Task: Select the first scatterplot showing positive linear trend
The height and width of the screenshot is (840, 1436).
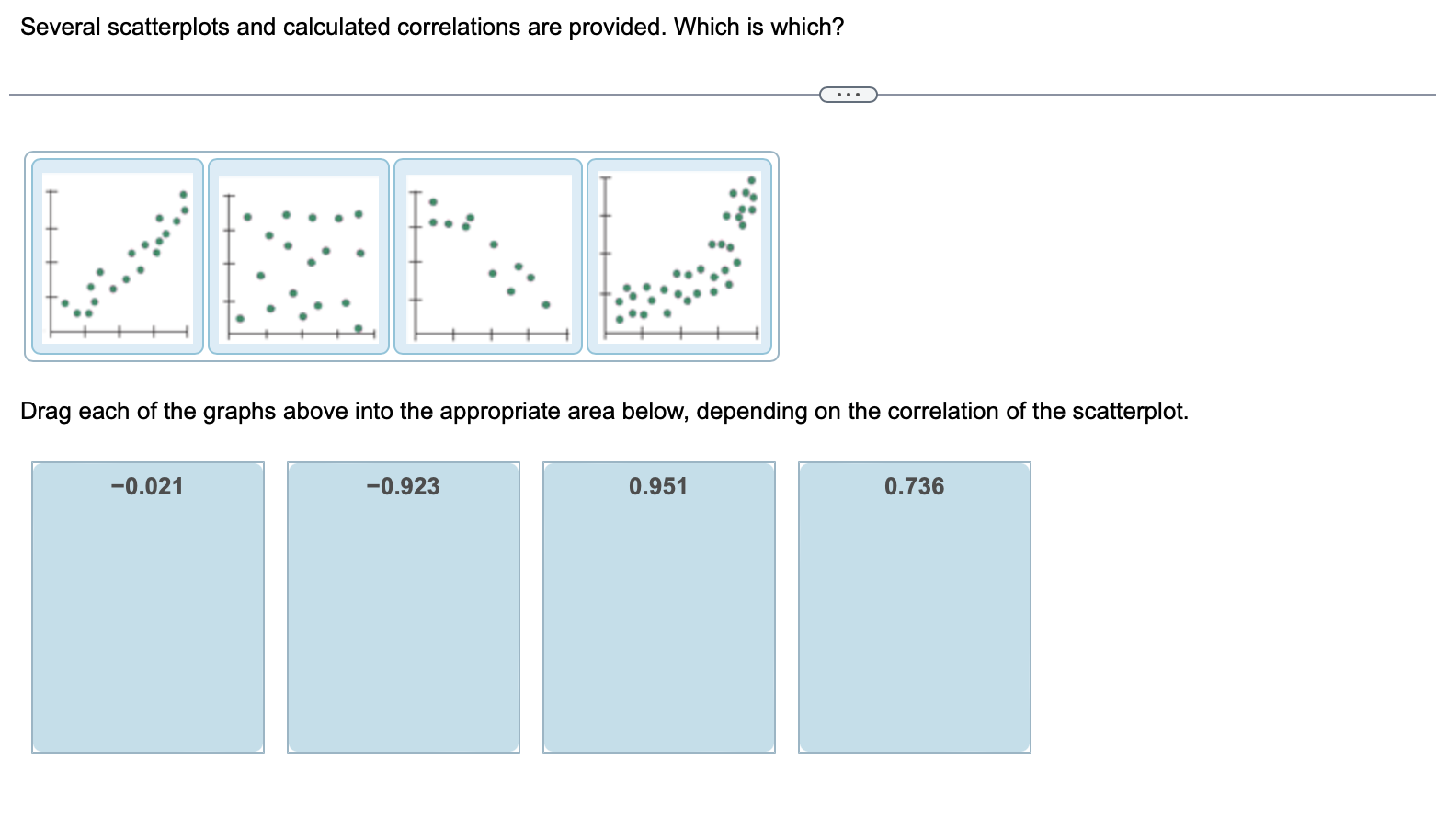Action: (x=117, y=255)
